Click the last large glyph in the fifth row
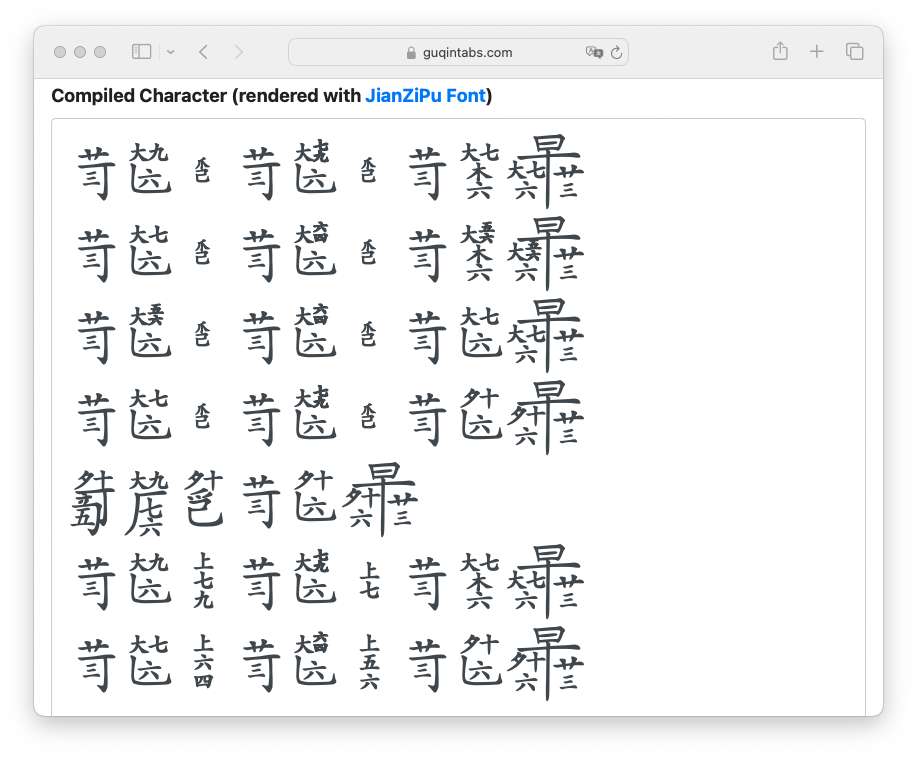Viewport: 917px width, 758px height. click(x=381, y=497)
